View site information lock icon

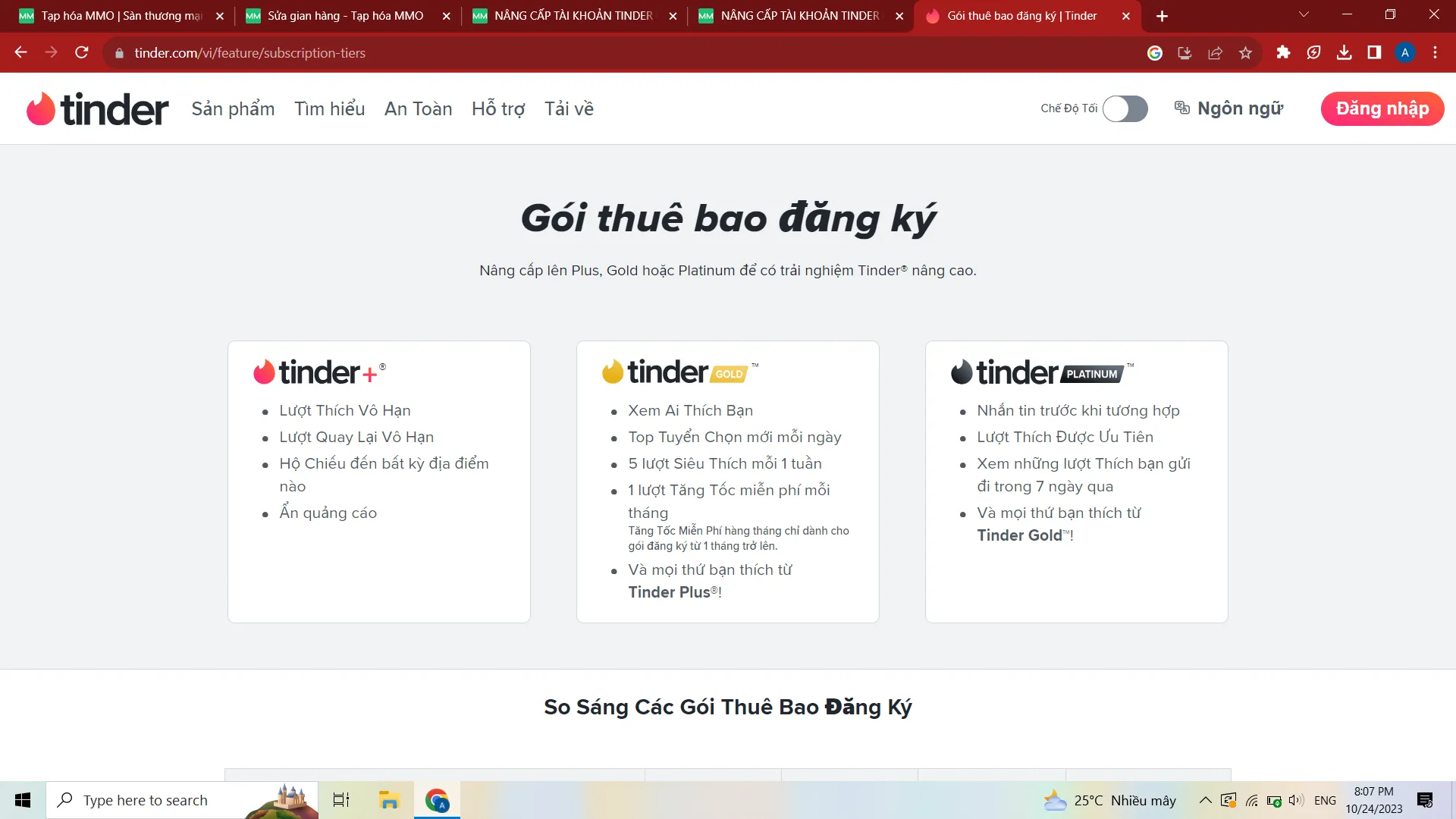click(x=119, y=53)
